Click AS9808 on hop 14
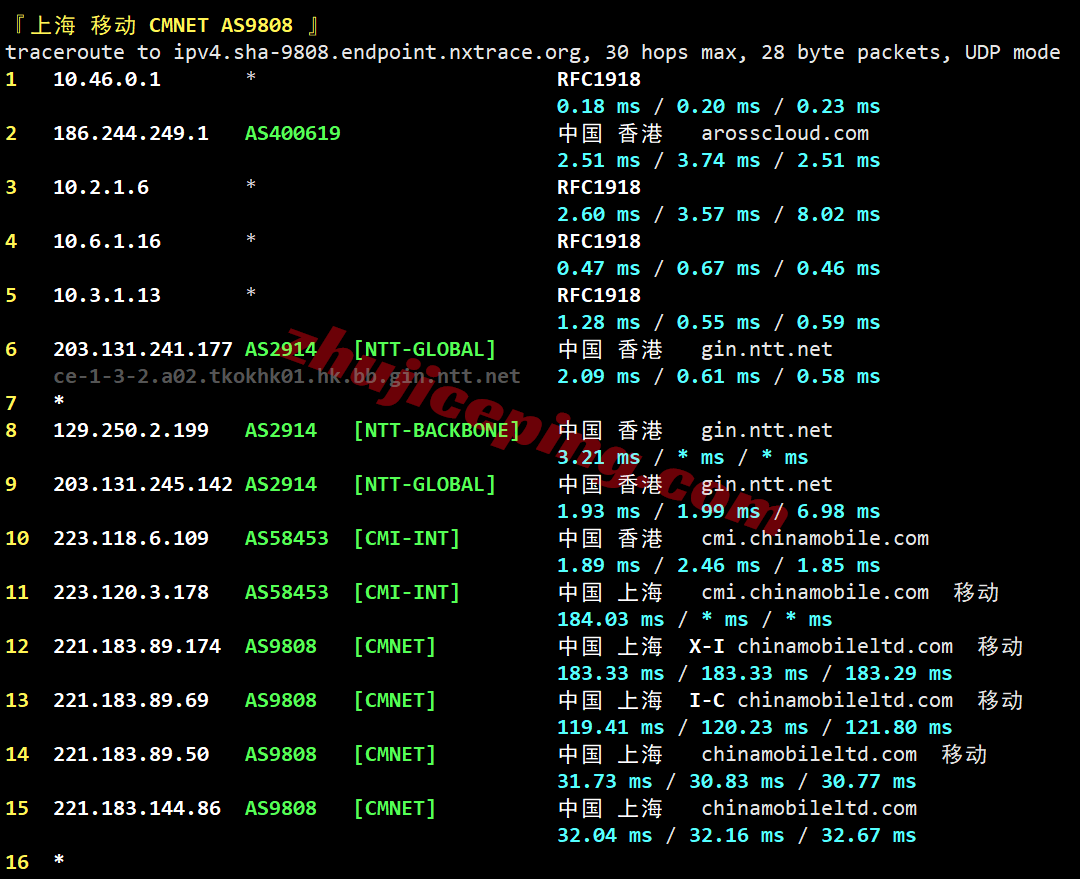This screenshot has height=879, width=1080. pyautogui.click(x=281, y=754)
